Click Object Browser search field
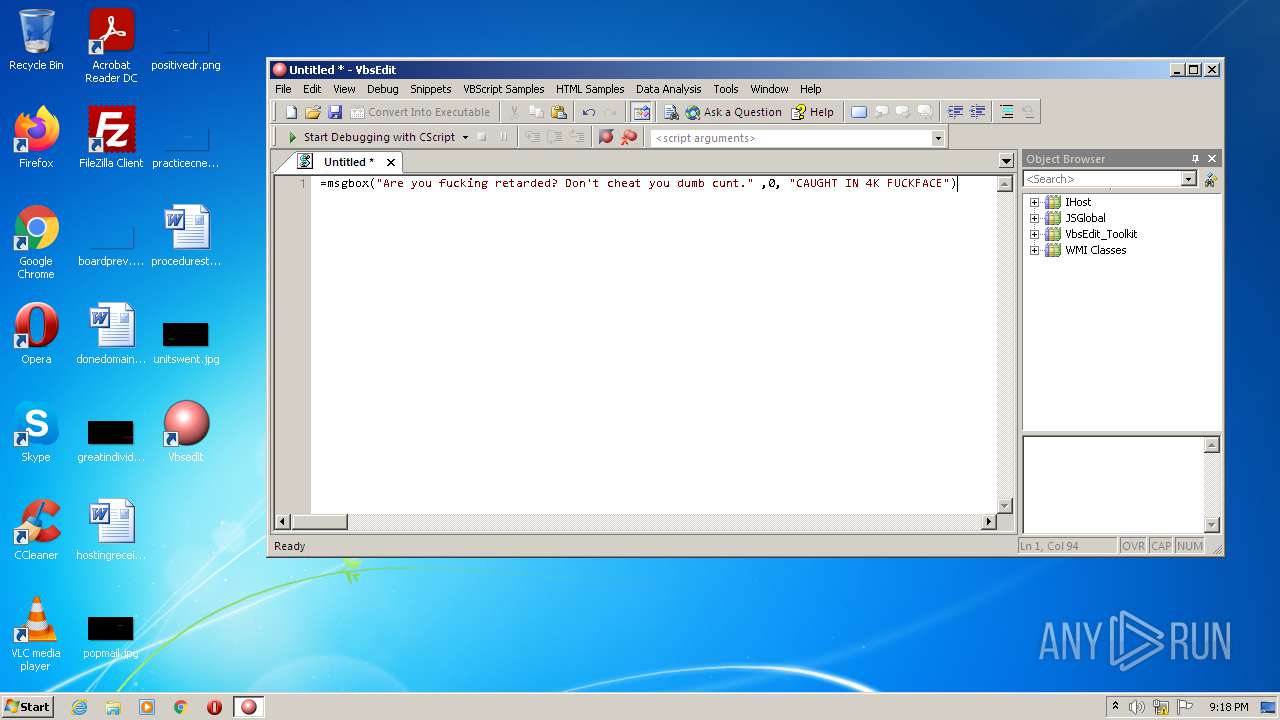Image resolution: width=1280 pixels, height=720 pixels. coord(1102,179)
